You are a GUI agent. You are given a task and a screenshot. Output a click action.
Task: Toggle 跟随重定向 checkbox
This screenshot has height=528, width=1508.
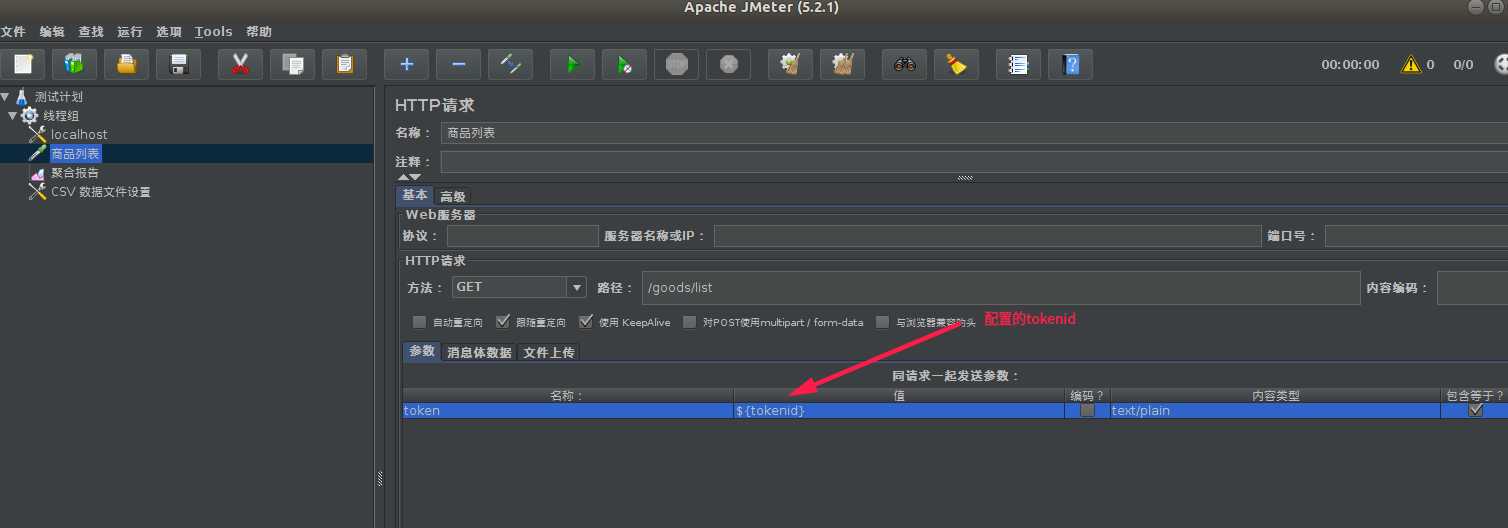(x=503, y=322)
